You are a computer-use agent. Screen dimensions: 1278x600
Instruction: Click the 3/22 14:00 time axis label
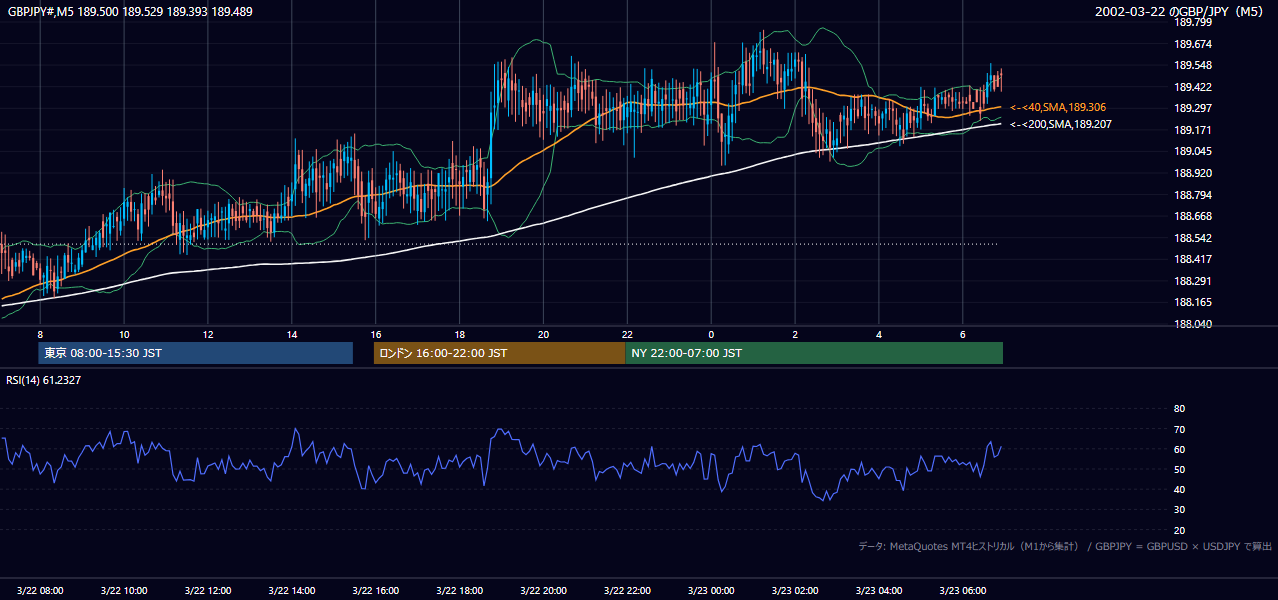click(292, 591)
